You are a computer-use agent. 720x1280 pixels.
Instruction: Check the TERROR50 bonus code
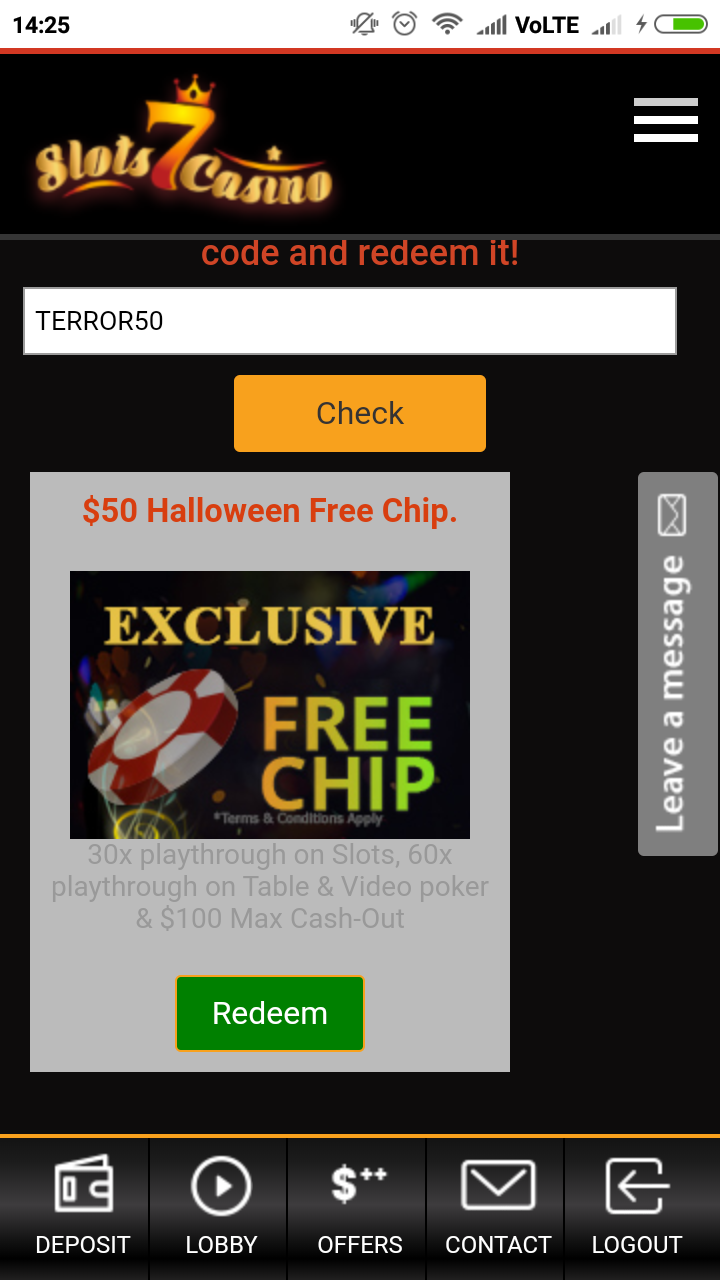[360, 413]
